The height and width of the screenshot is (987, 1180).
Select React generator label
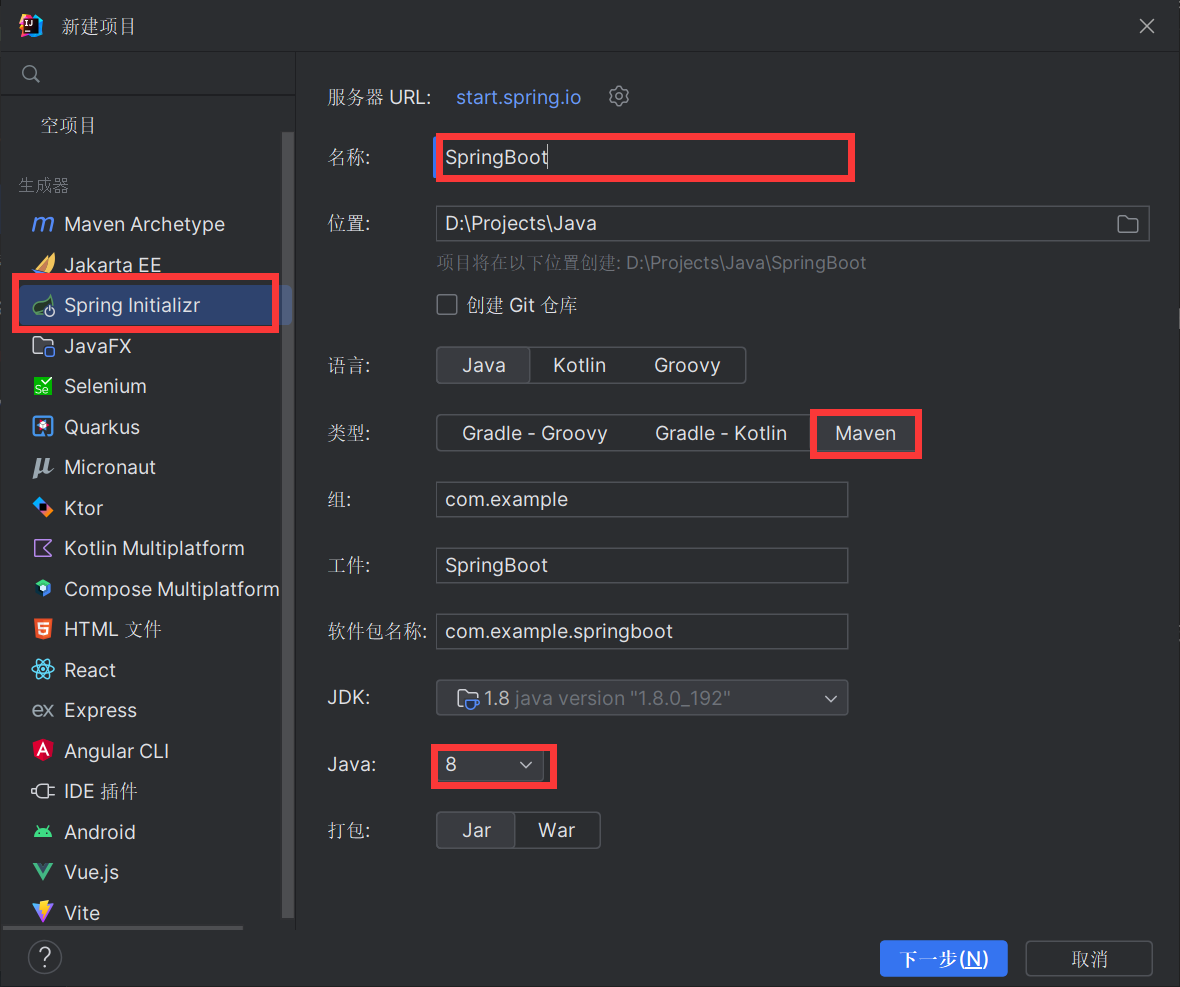(x=90, y=670)
